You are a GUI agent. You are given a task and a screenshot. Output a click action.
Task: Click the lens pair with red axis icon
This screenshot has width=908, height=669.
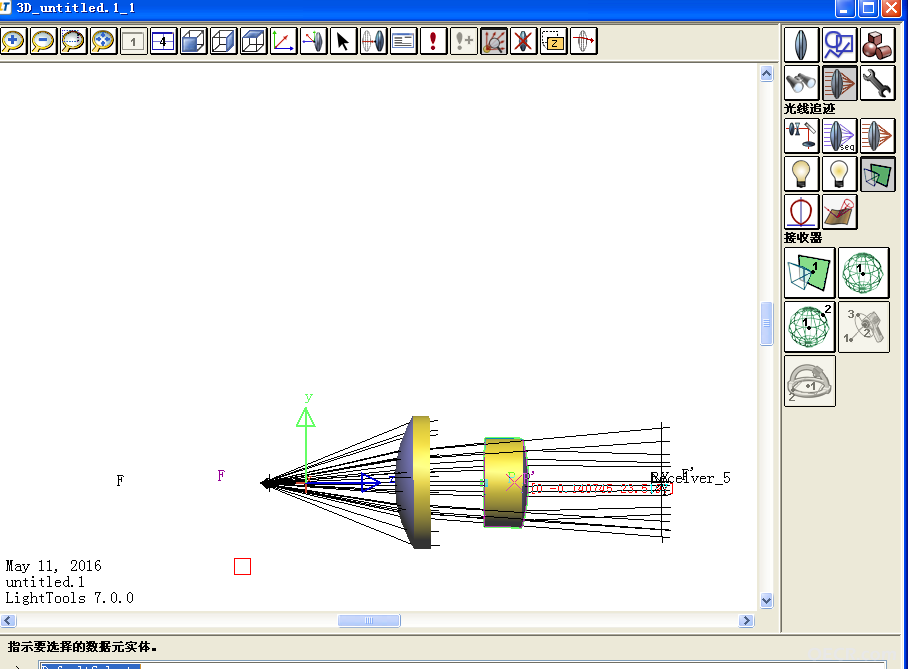pyautogui.click(x=374, y=41)
